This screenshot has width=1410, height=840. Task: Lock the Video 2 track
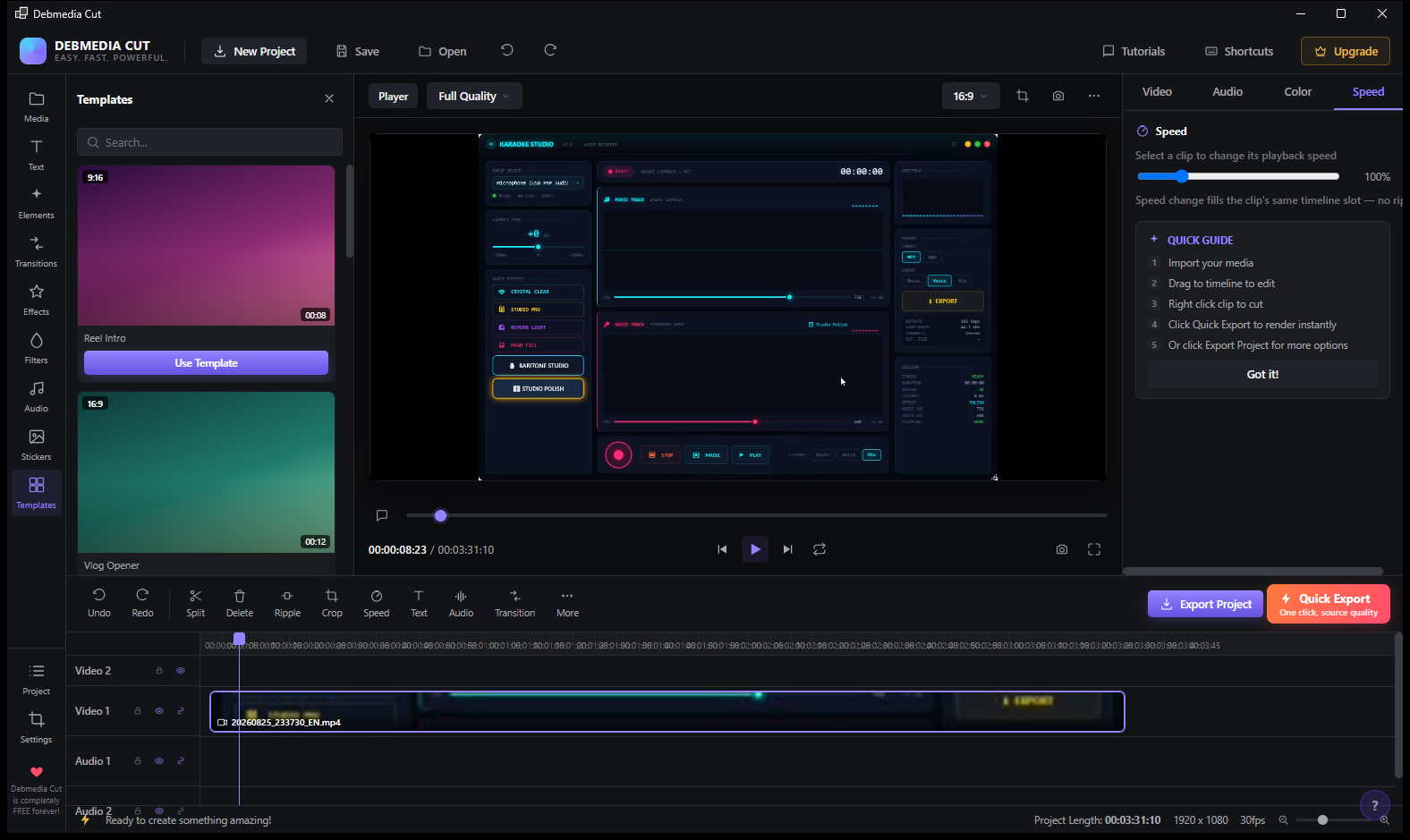(x=159, y=671)
